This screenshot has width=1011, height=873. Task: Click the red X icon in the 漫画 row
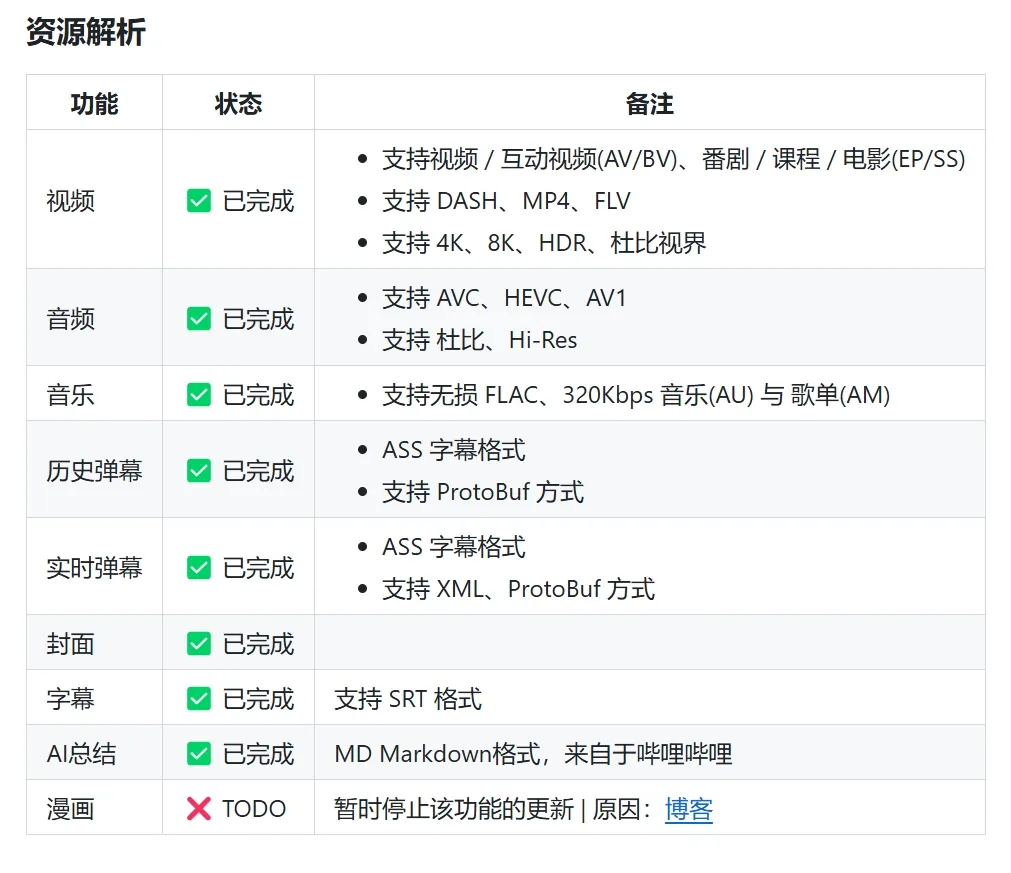tap(199, 809)
